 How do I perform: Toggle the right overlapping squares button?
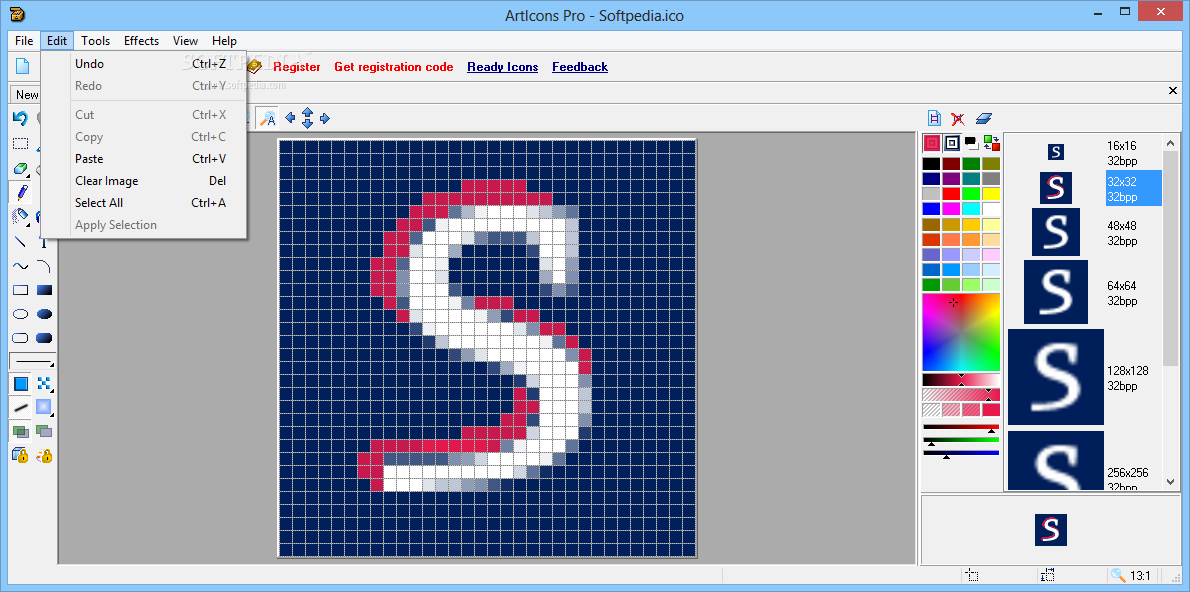[45, 432]
